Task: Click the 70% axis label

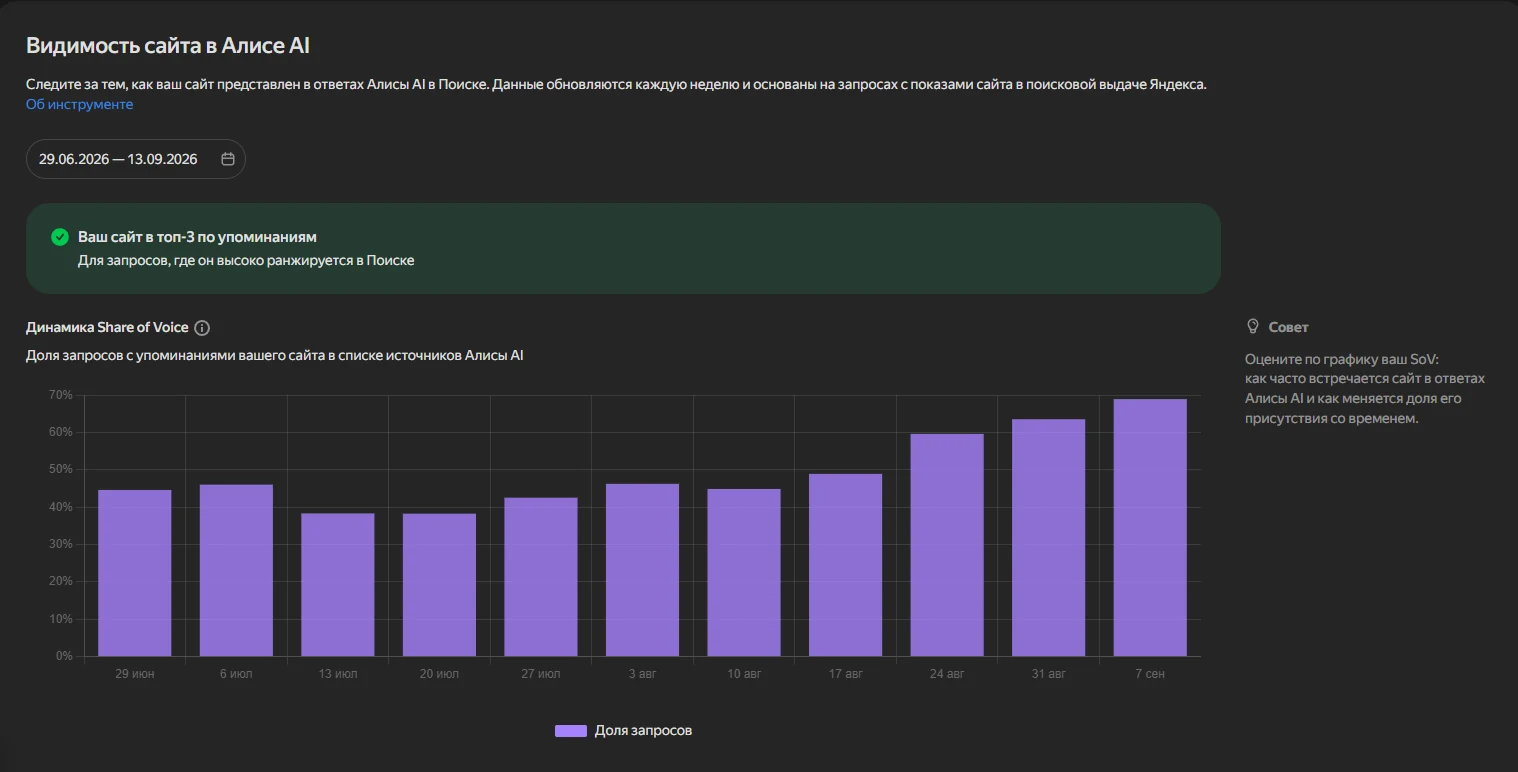Action: coord(59,395)
